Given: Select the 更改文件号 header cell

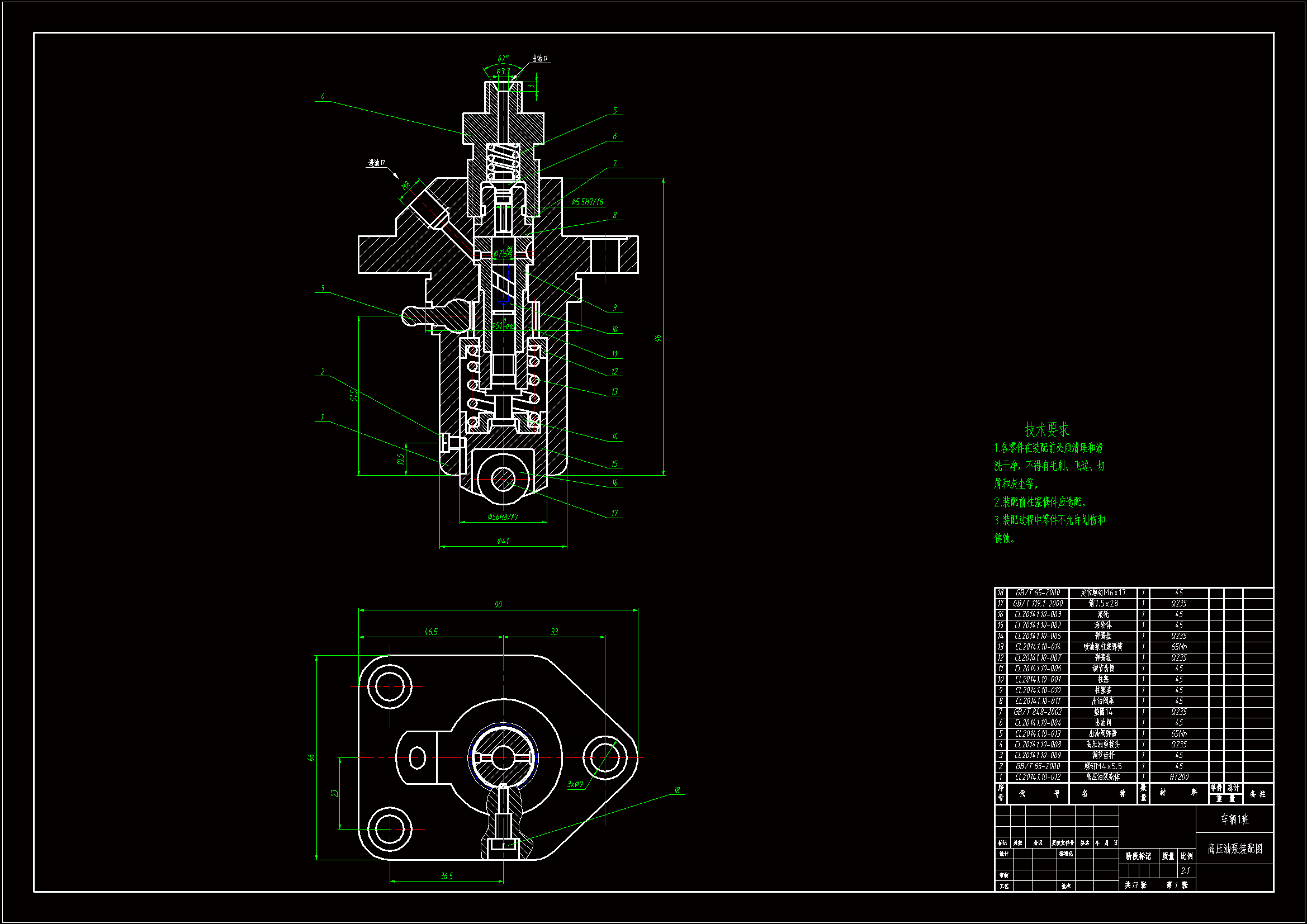Looking at the screenshot, I should click(x=1062, y=842).
